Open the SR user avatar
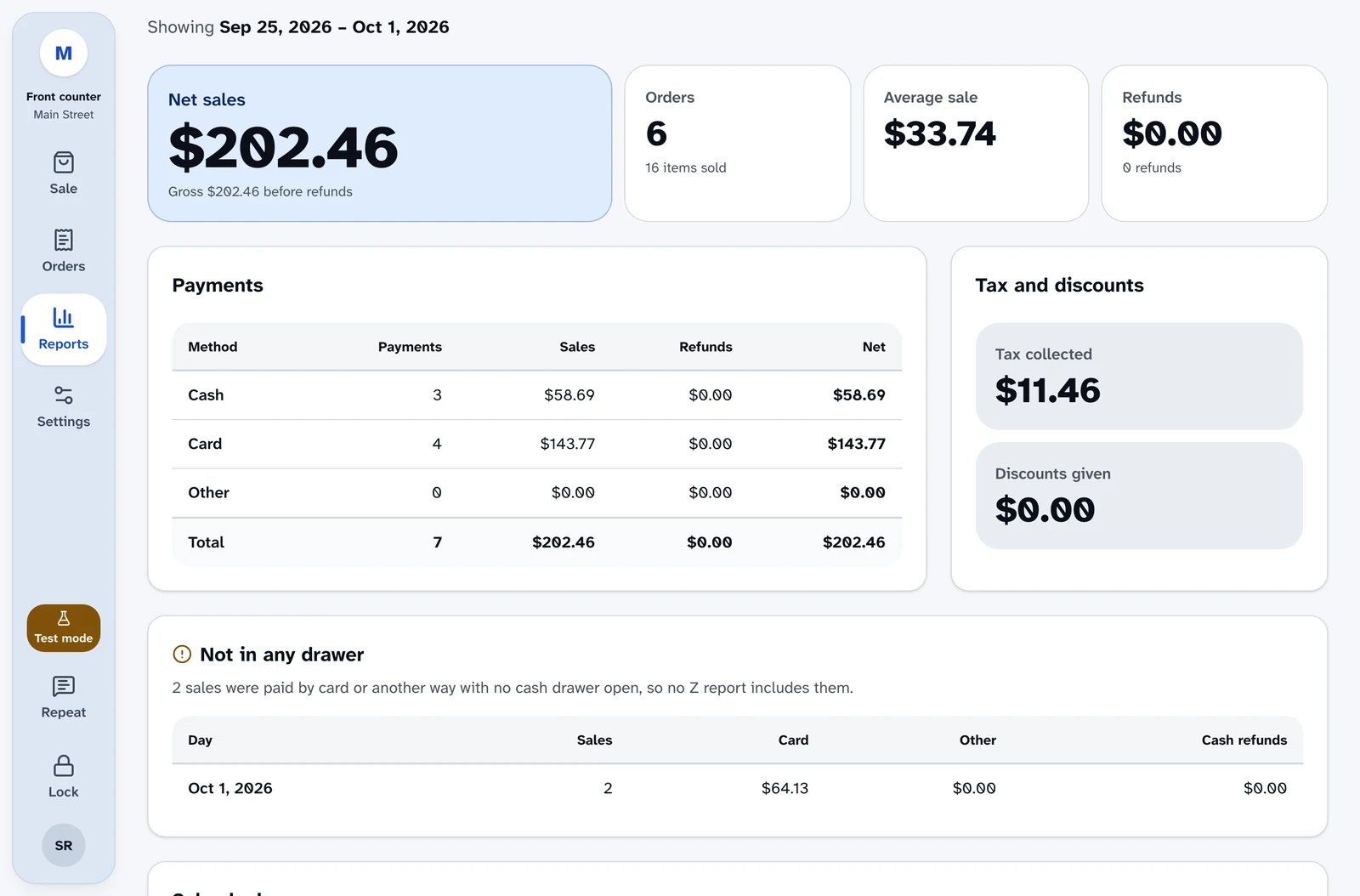Viewport: 1360px width, 896px height. pyautogui.click(x=64, y=845)
